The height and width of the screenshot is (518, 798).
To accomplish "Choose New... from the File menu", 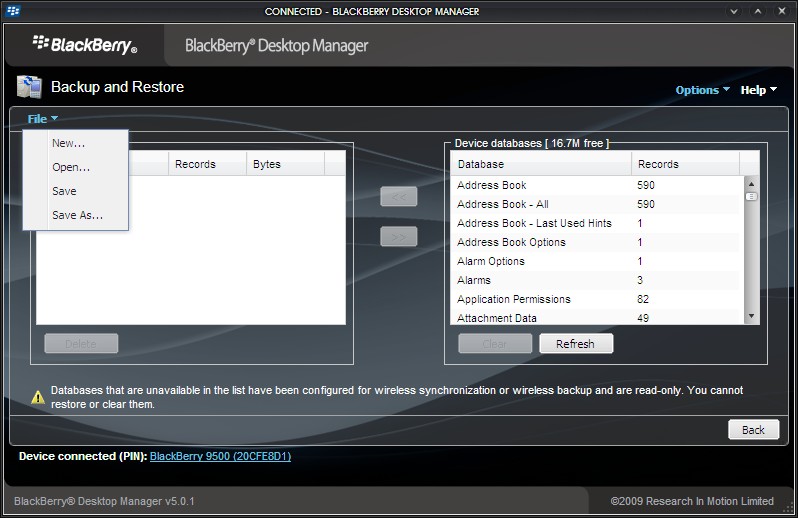I will 75,143.
